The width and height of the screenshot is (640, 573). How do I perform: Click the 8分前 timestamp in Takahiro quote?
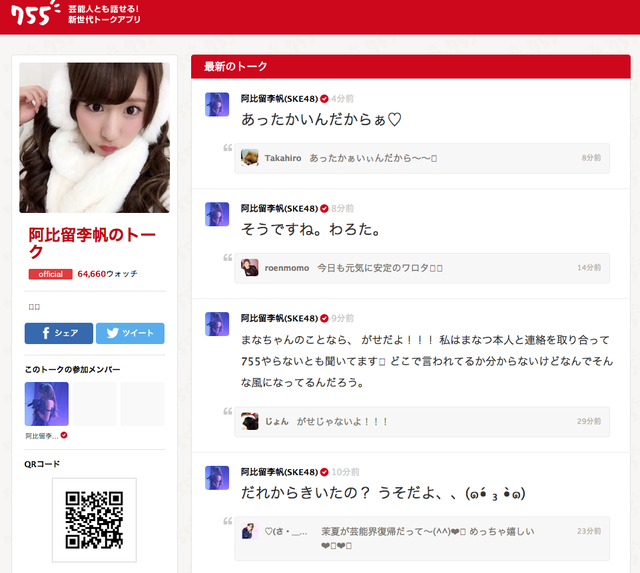click(591, 158)
